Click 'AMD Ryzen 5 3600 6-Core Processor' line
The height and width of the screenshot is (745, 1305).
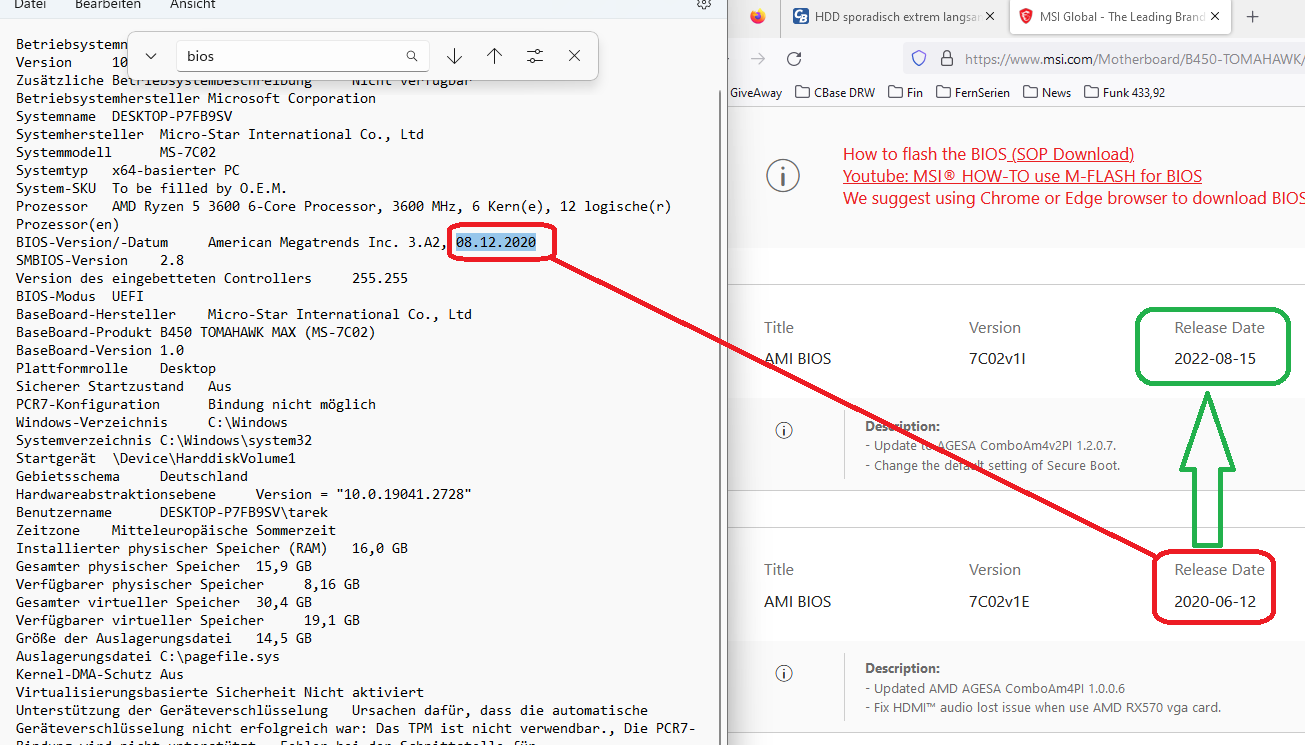(x=343, y=206)
